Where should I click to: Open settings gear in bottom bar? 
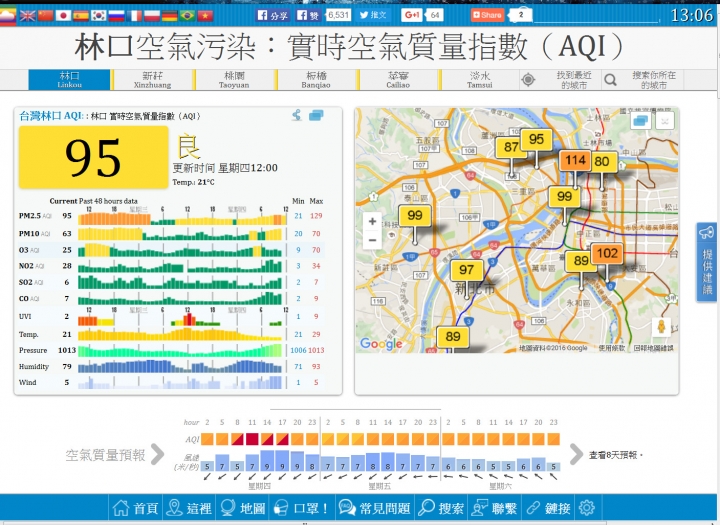(586, 508)
